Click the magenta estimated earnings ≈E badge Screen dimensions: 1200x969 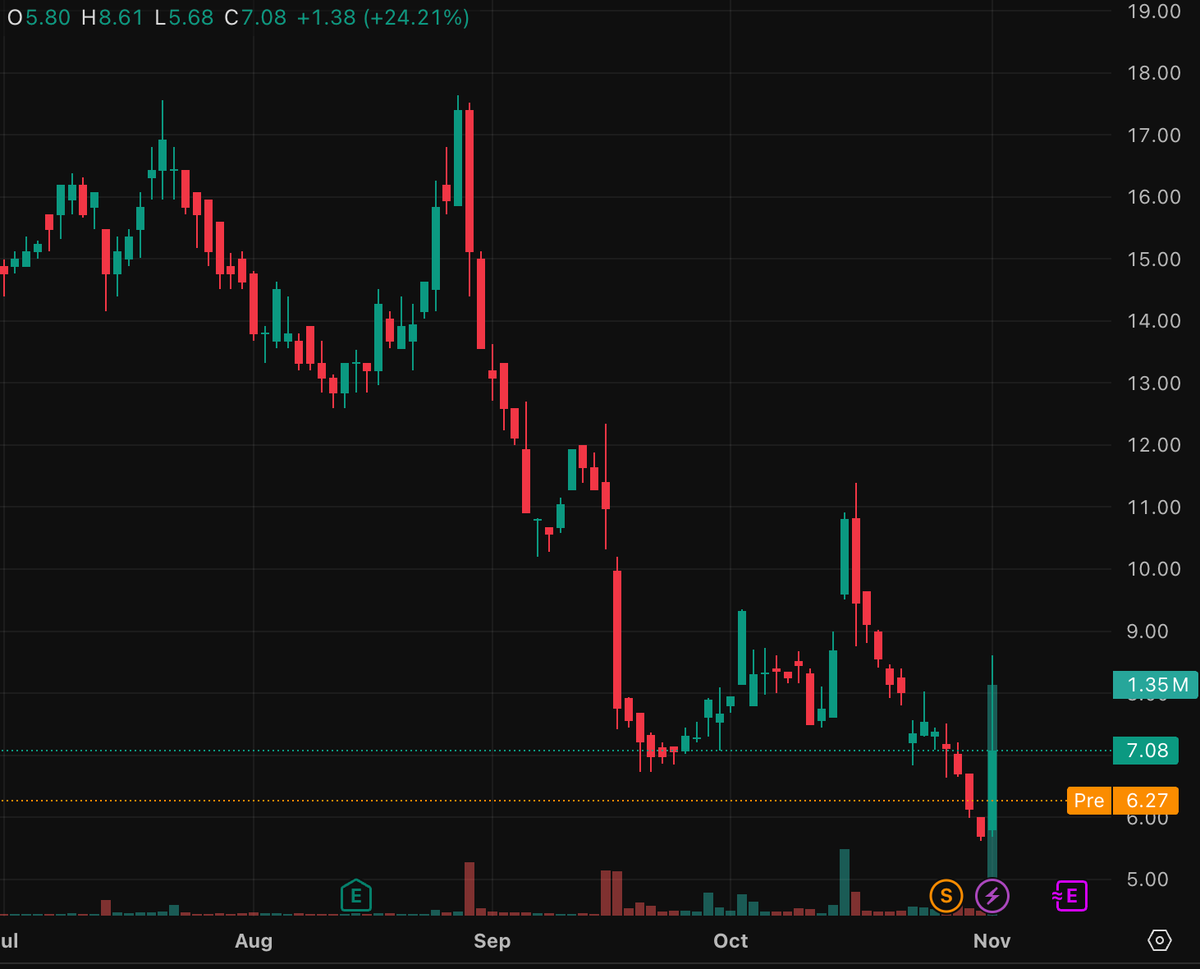tap(1070, 896)
